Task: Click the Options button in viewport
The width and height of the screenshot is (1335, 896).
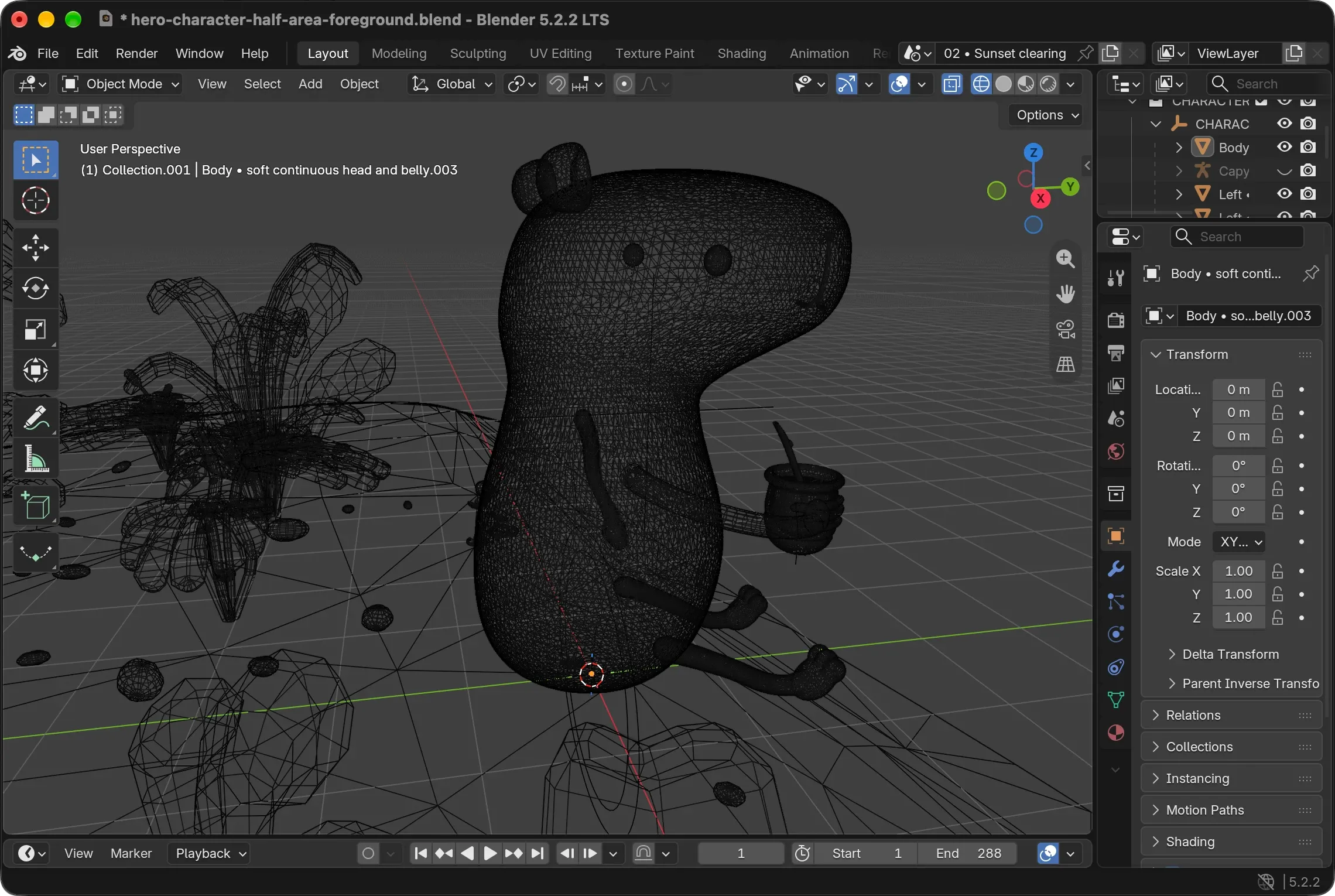Action: point(1046,115)
